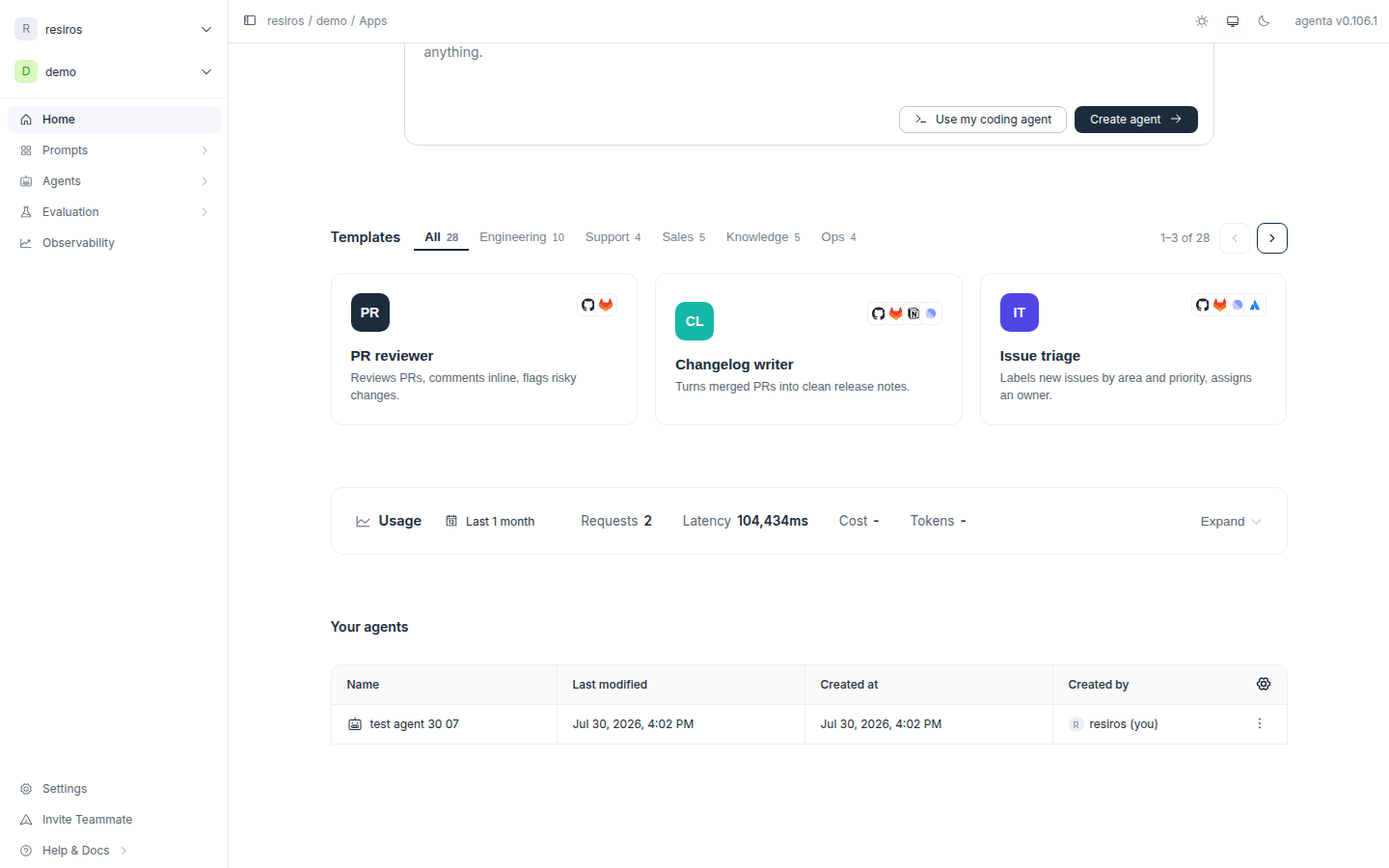
Task: Expand the Usage panel
Action: pos(1231,522)
